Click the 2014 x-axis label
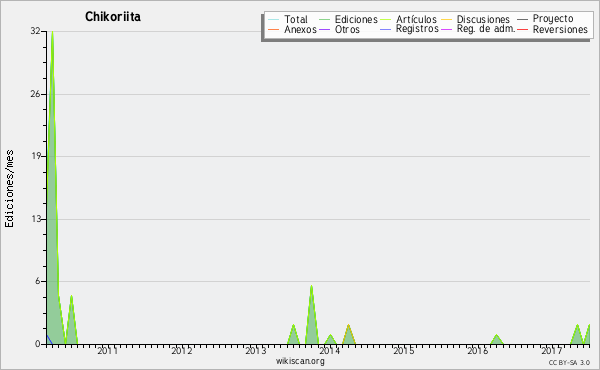This screenshot has height=370, width=600. tap(330, 351)
